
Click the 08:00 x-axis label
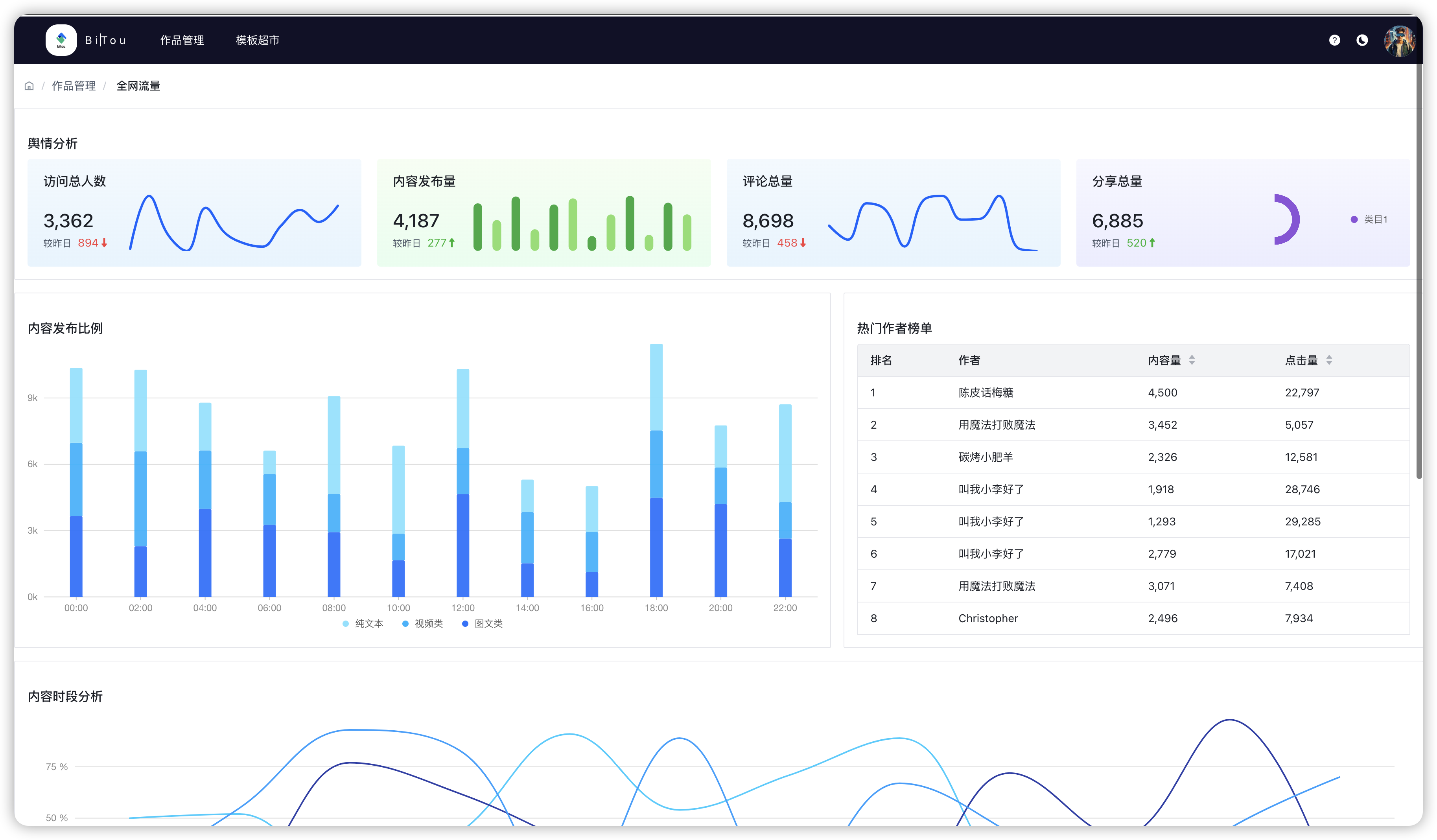point(333,608)
